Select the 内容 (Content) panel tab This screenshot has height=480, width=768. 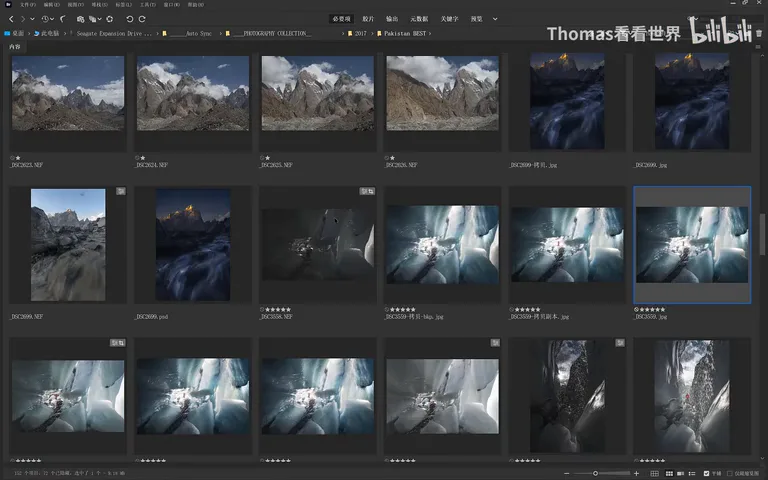click(15, 47)
